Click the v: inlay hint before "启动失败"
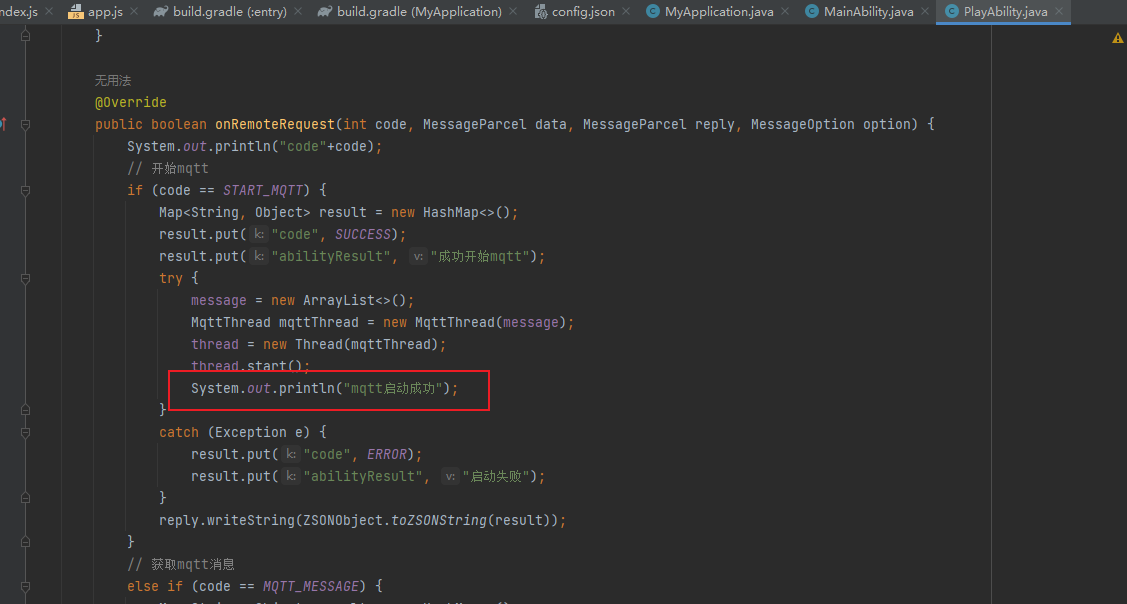This screenshot has width=1127, height=604. tap(450, 476)
